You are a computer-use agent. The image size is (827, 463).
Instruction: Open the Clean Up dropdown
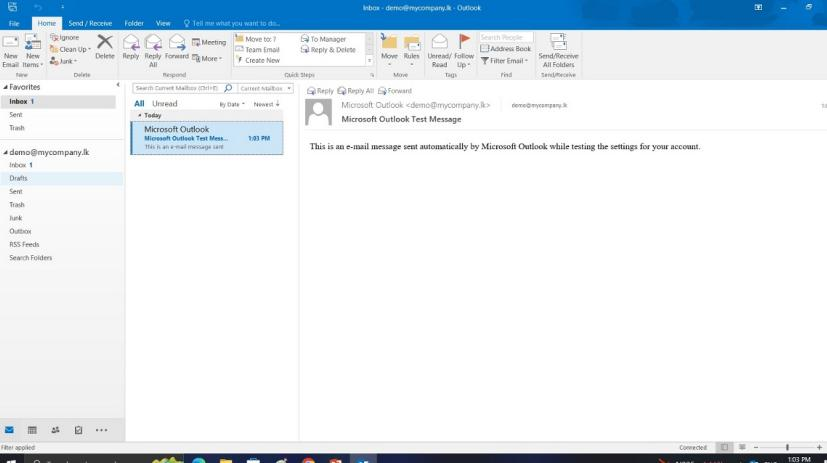pos(70,49)
